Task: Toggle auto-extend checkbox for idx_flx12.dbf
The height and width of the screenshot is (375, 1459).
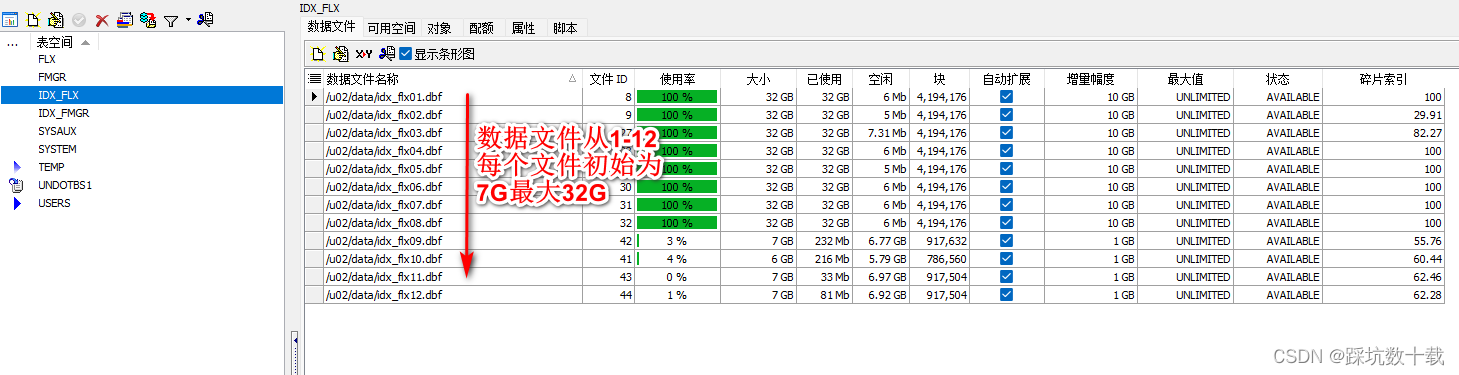Action: 1007,295
